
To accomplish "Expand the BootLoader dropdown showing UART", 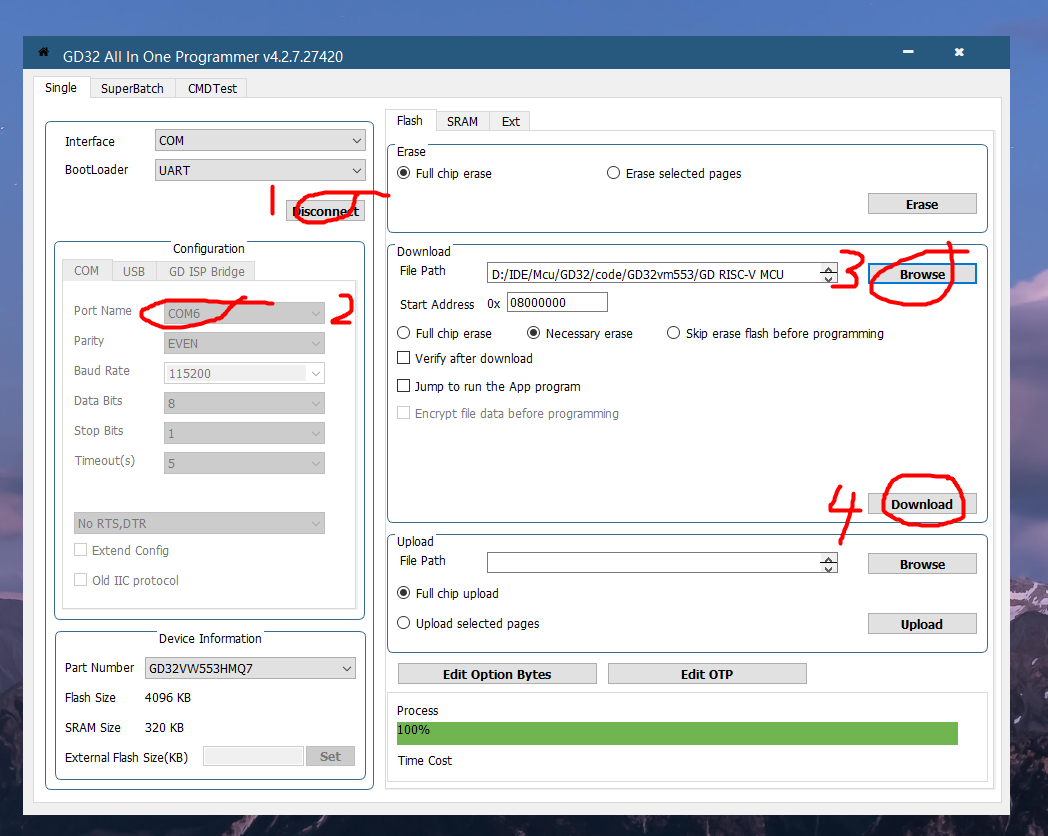I will pyautogui.click(x=260, y=170).
